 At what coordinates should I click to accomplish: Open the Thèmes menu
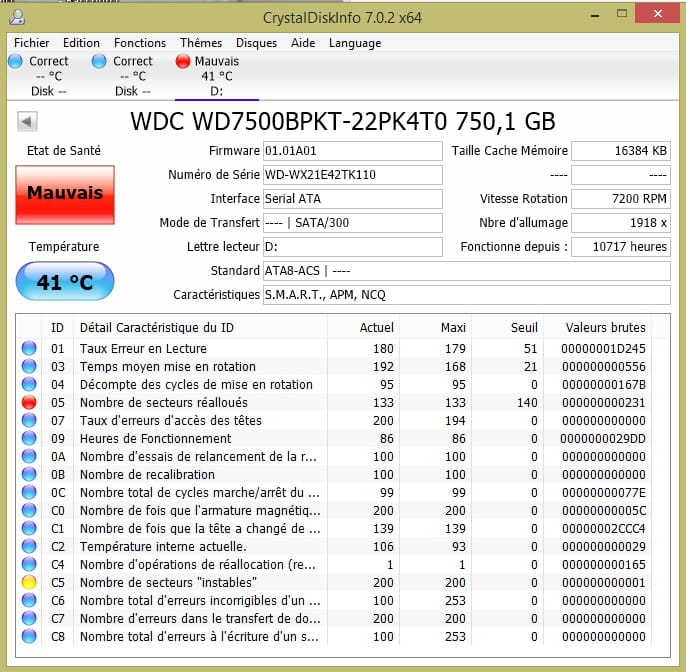(201, 43)
